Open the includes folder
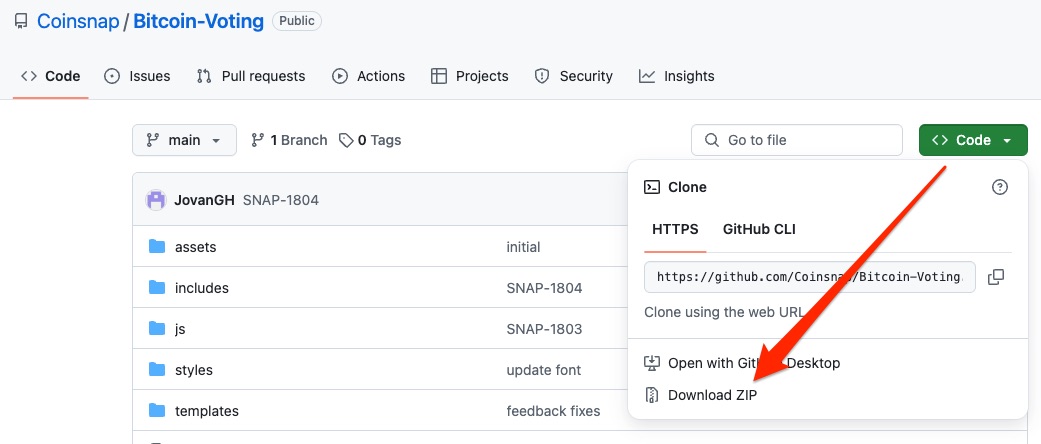The width and height of the screenshot is (1041, 444). 202,288
